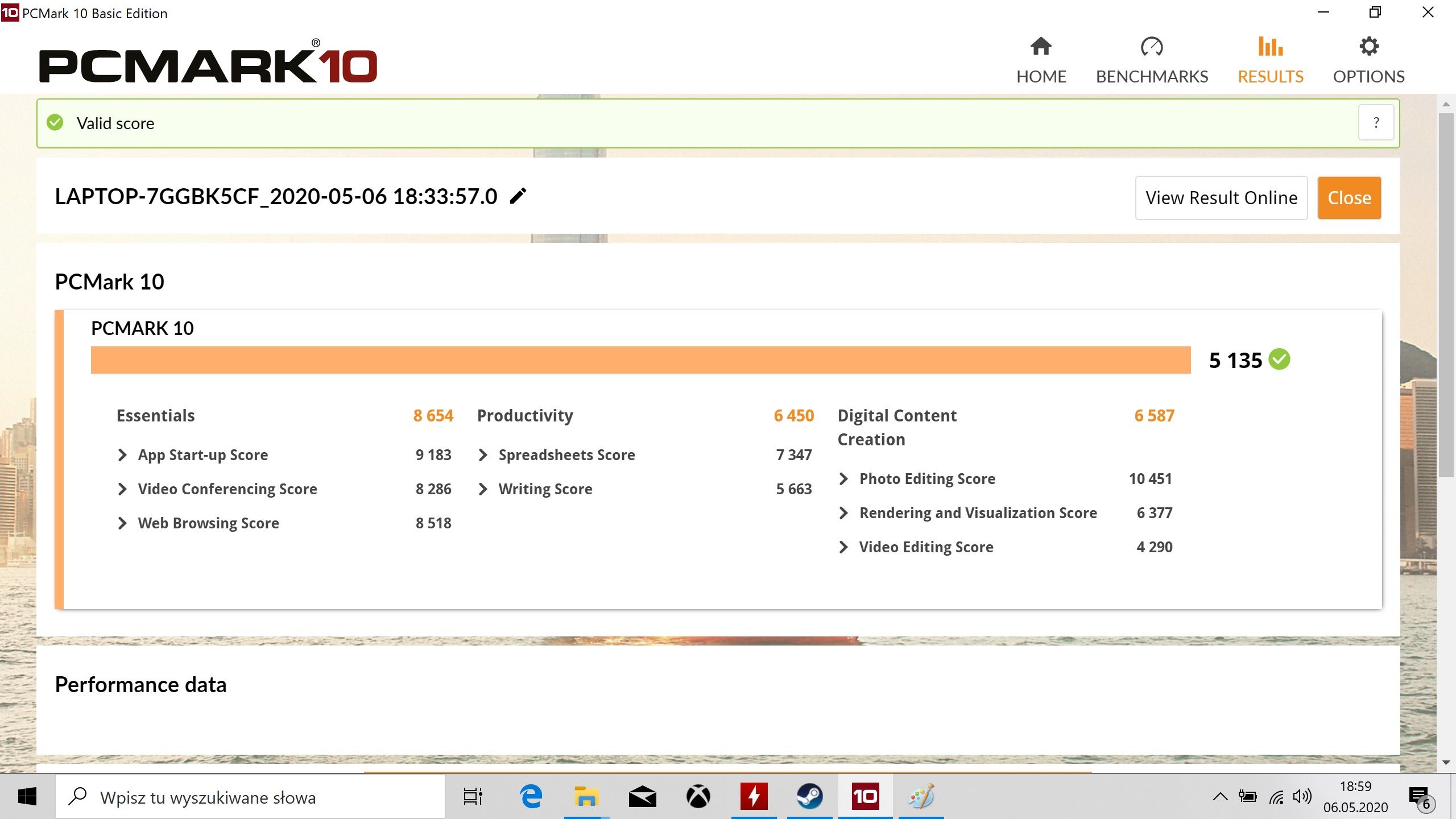Click the PCMark 10 title bar app icon
The image size is (1456, 819).
pos(10,13)
